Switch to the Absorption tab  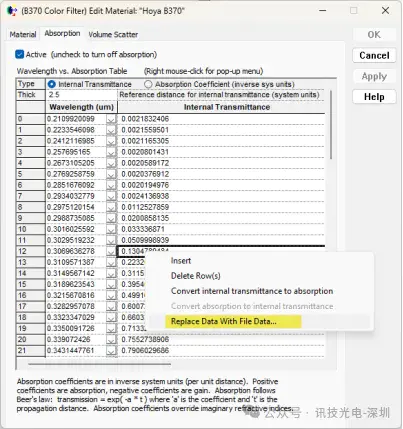[x=62, y=34]
